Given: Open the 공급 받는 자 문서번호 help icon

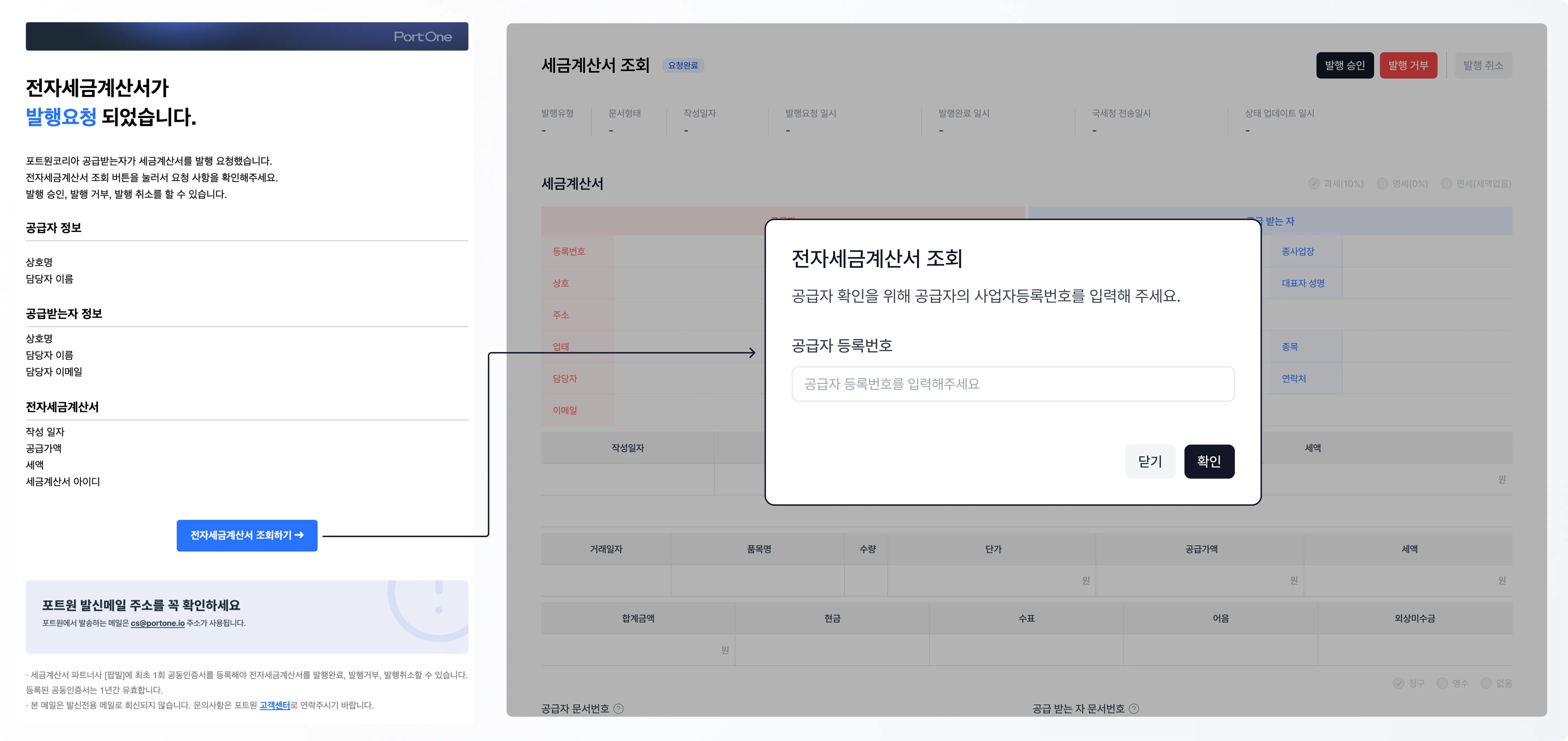Looking at the screenshot, I should point(1133,708).
